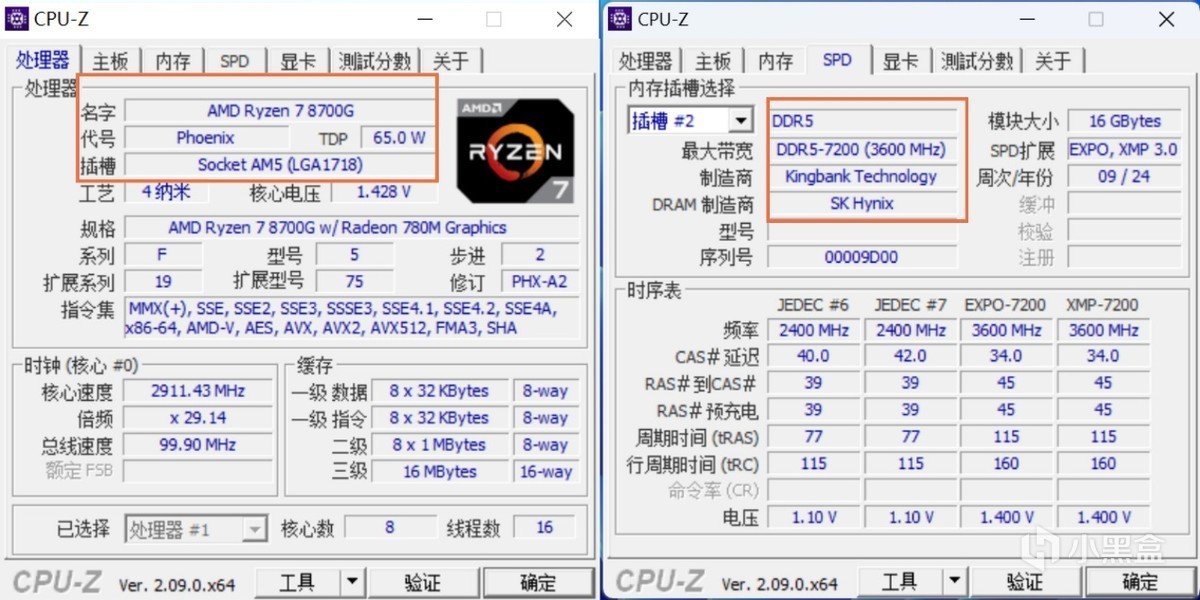Open the 关于 tab in right window
Image resolution: width=1200 pixels, height=600 pixels.
coord(1053,61)
